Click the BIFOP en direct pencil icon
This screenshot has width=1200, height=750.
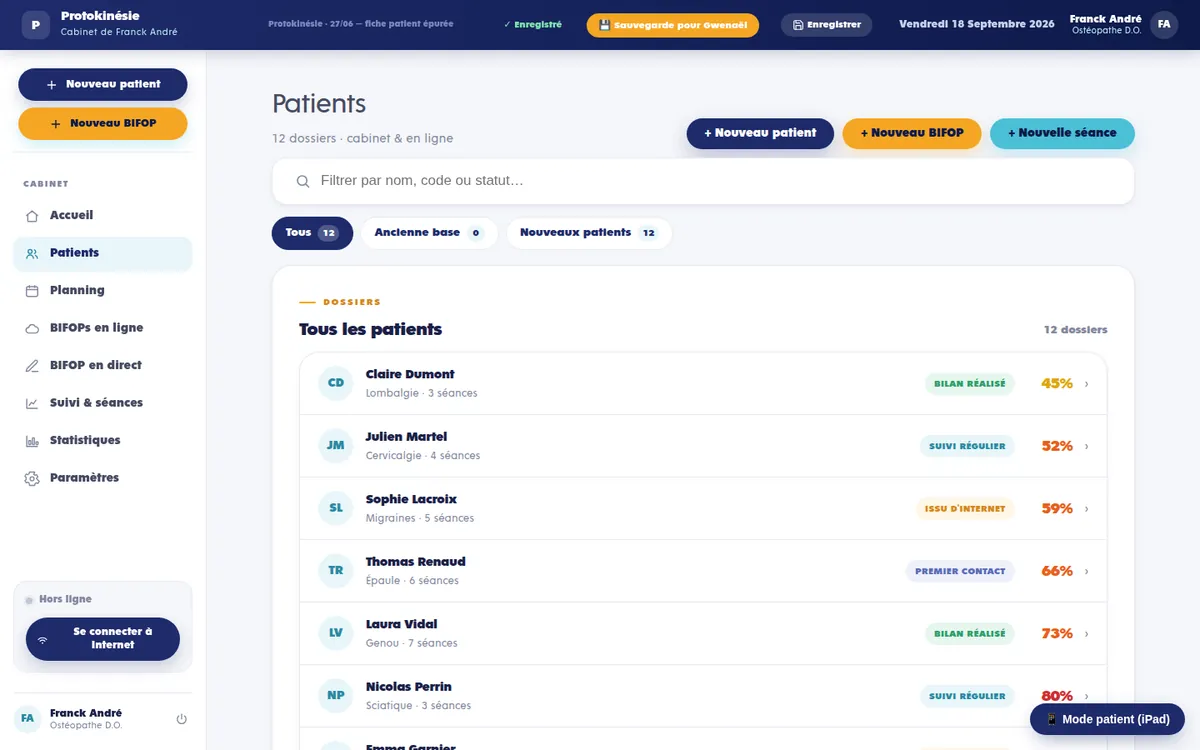32,365
